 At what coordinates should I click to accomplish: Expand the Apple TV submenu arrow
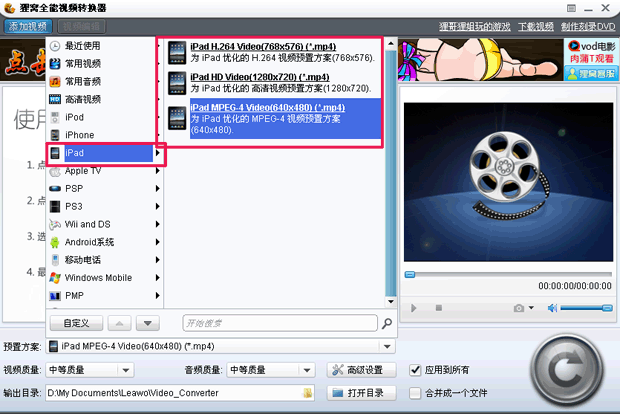[157, 171]
